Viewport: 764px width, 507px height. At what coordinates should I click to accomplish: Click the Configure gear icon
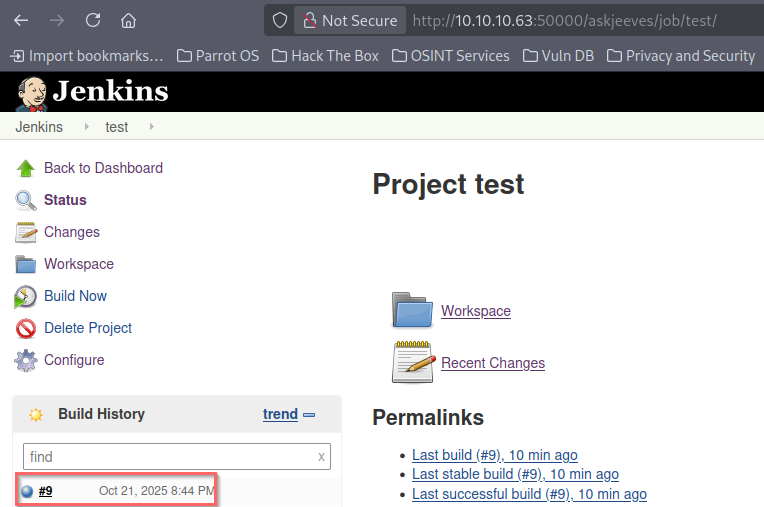point(26,360)
